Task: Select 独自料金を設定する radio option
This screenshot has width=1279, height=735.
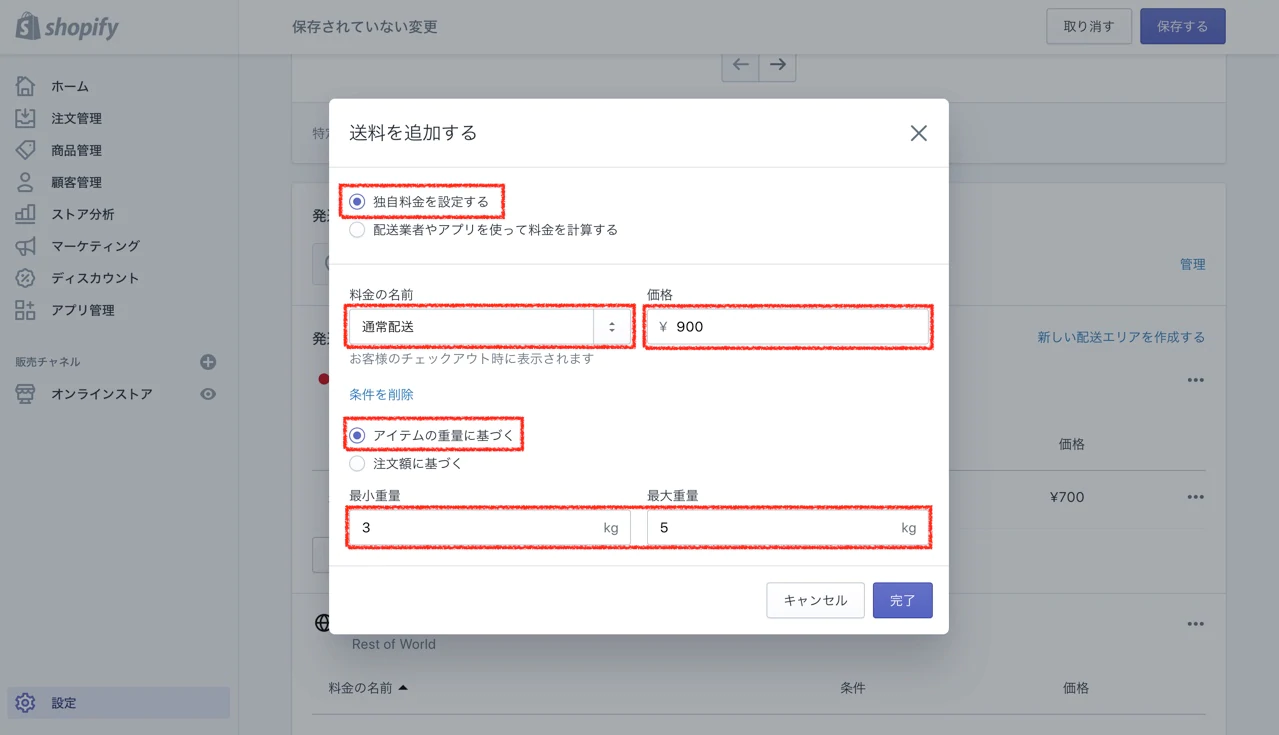Action: [x=357, y=202]
